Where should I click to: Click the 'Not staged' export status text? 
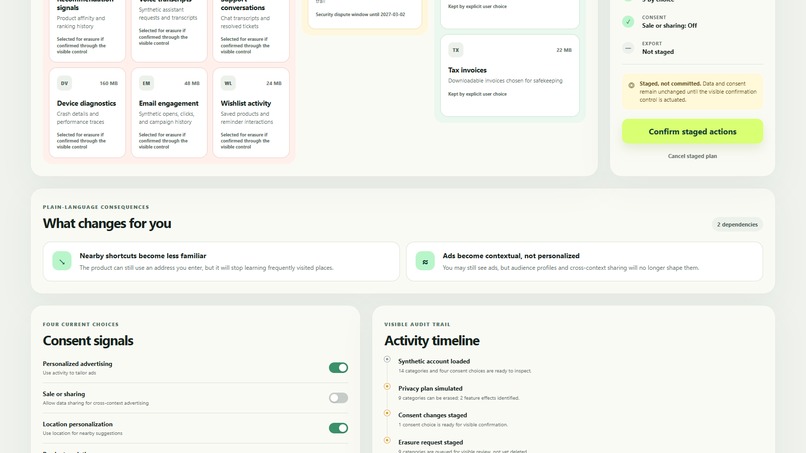pyautogui.click(x=658, y=52)
